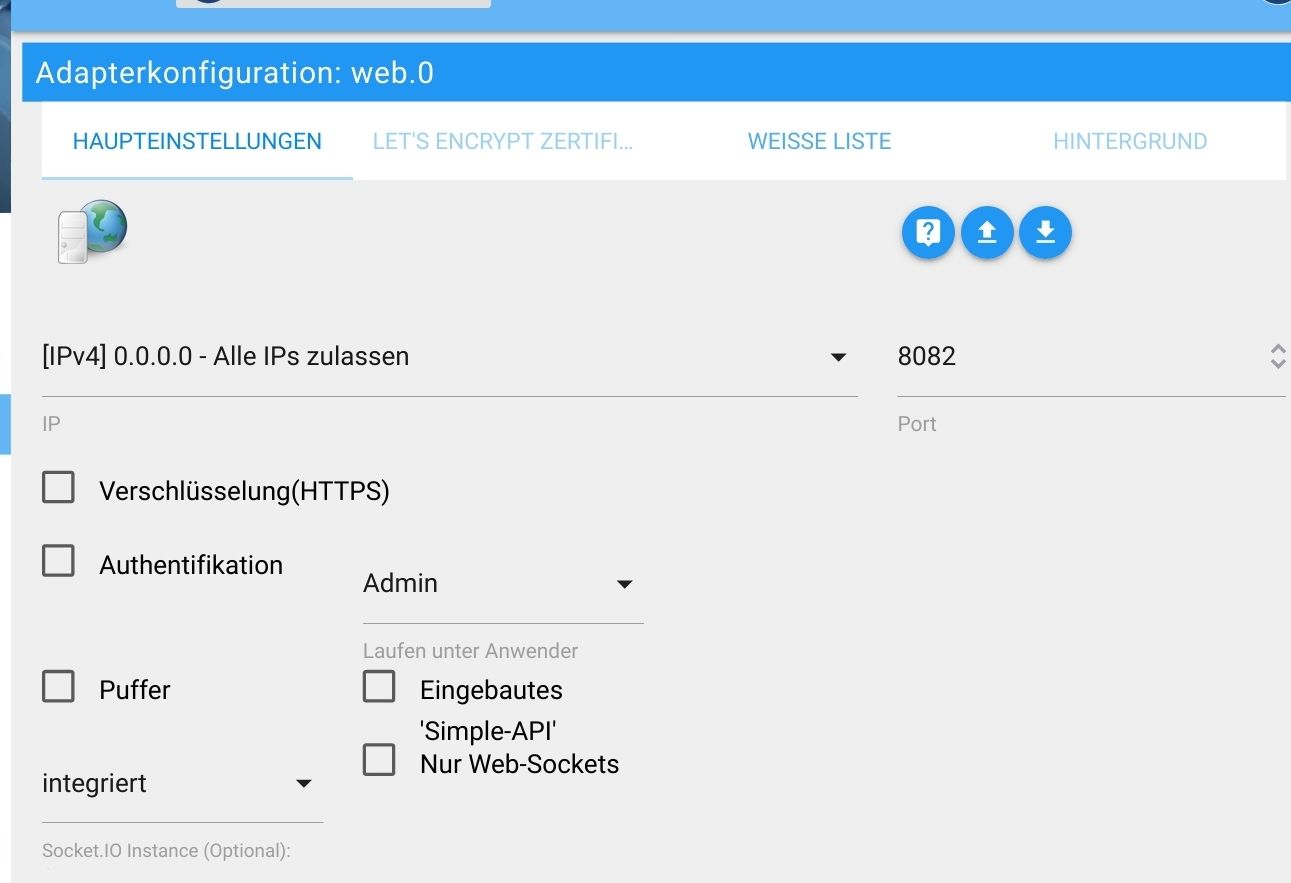Click the dropdown arrow next to Admin
Viewport: 1291px width, 883px height.
[x=625, y=584]
